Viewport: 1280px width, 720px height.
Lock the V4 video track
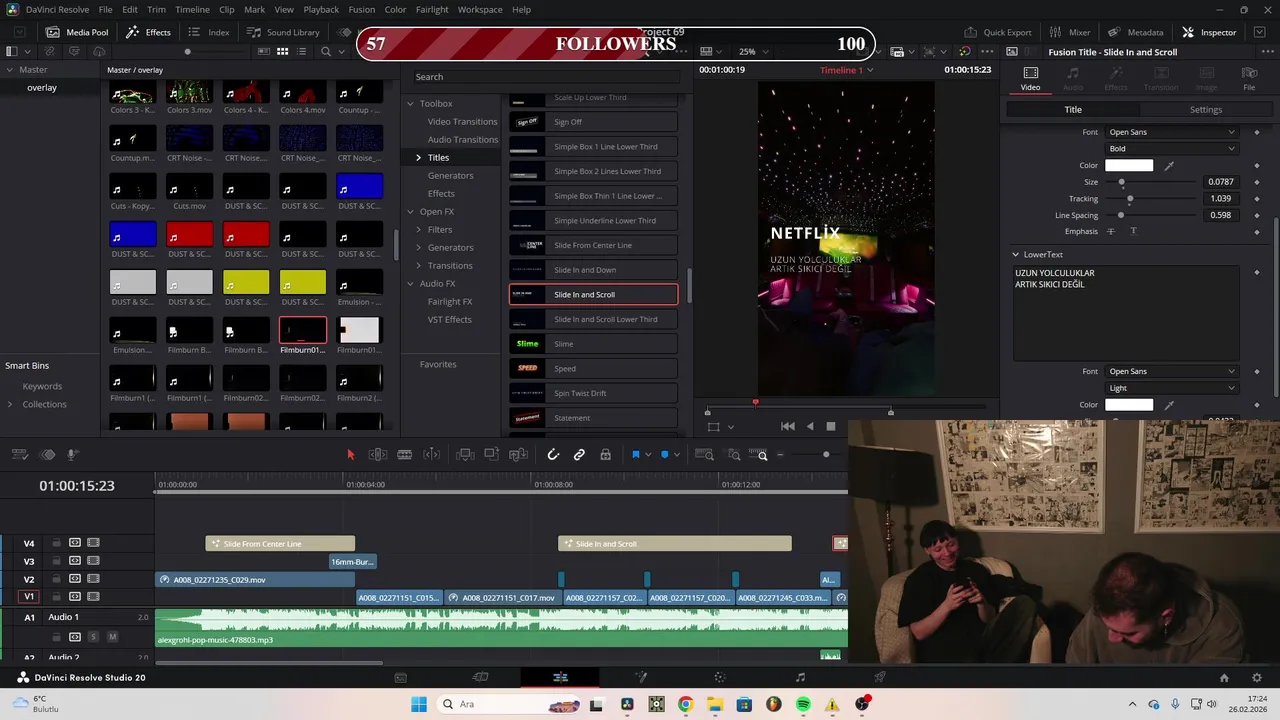pos(56,543)
